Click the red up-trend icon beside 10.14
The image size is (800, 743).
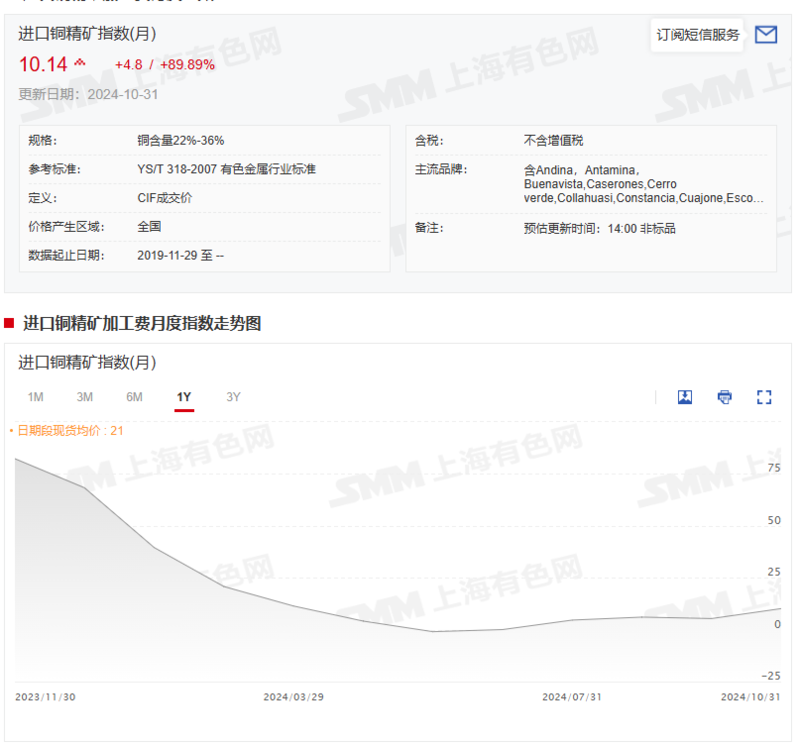point(80,64)
